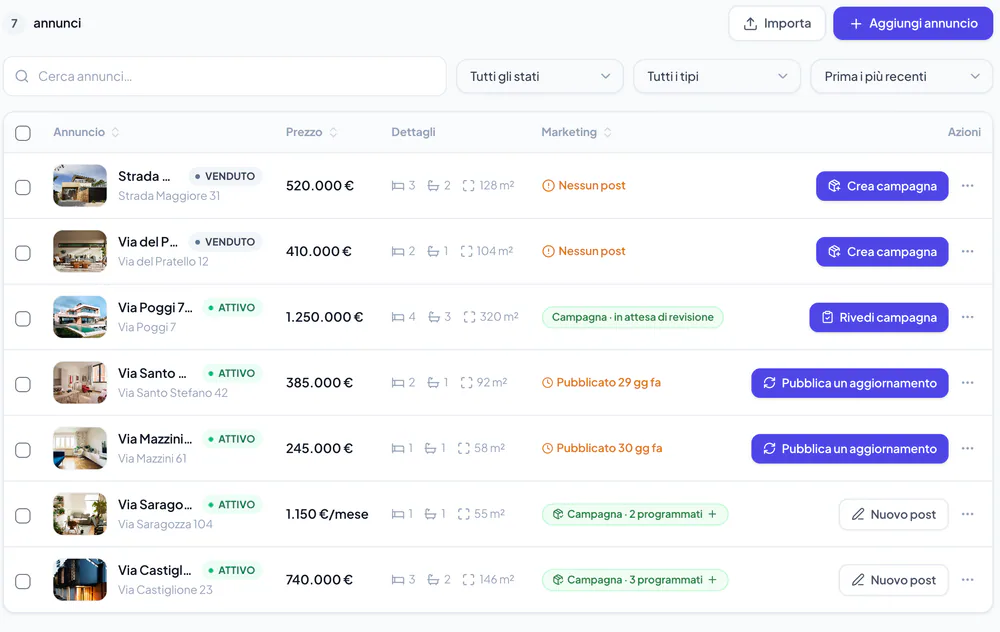Click the magnifier icon in search box
The width and height of the screenshot is (1000, 632).
click(x=22, y=77)
